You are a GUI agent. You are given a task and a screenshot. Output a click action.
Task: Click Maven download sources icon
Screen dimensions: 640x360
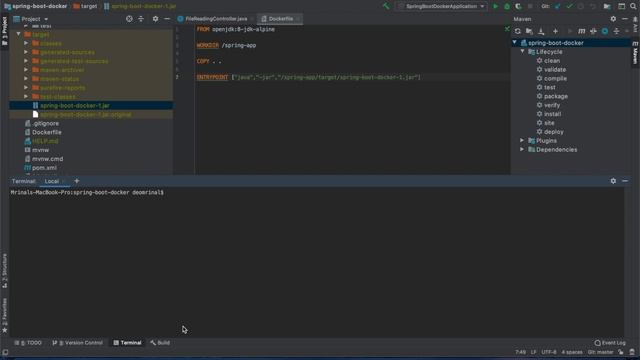(541, 31)
